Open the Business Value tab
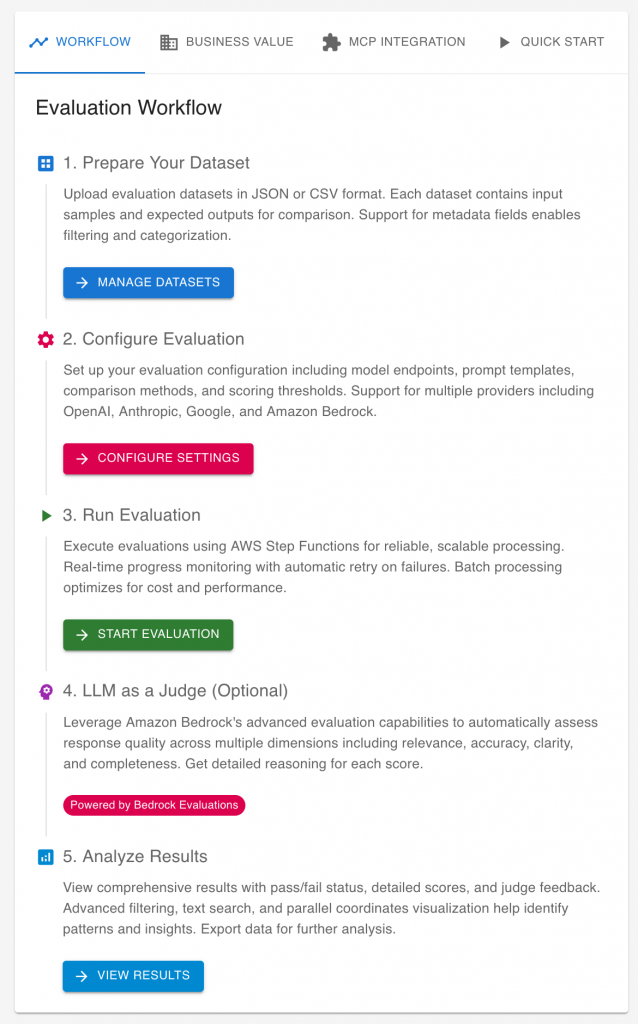 pyautogui.click(x=227, y=42)
